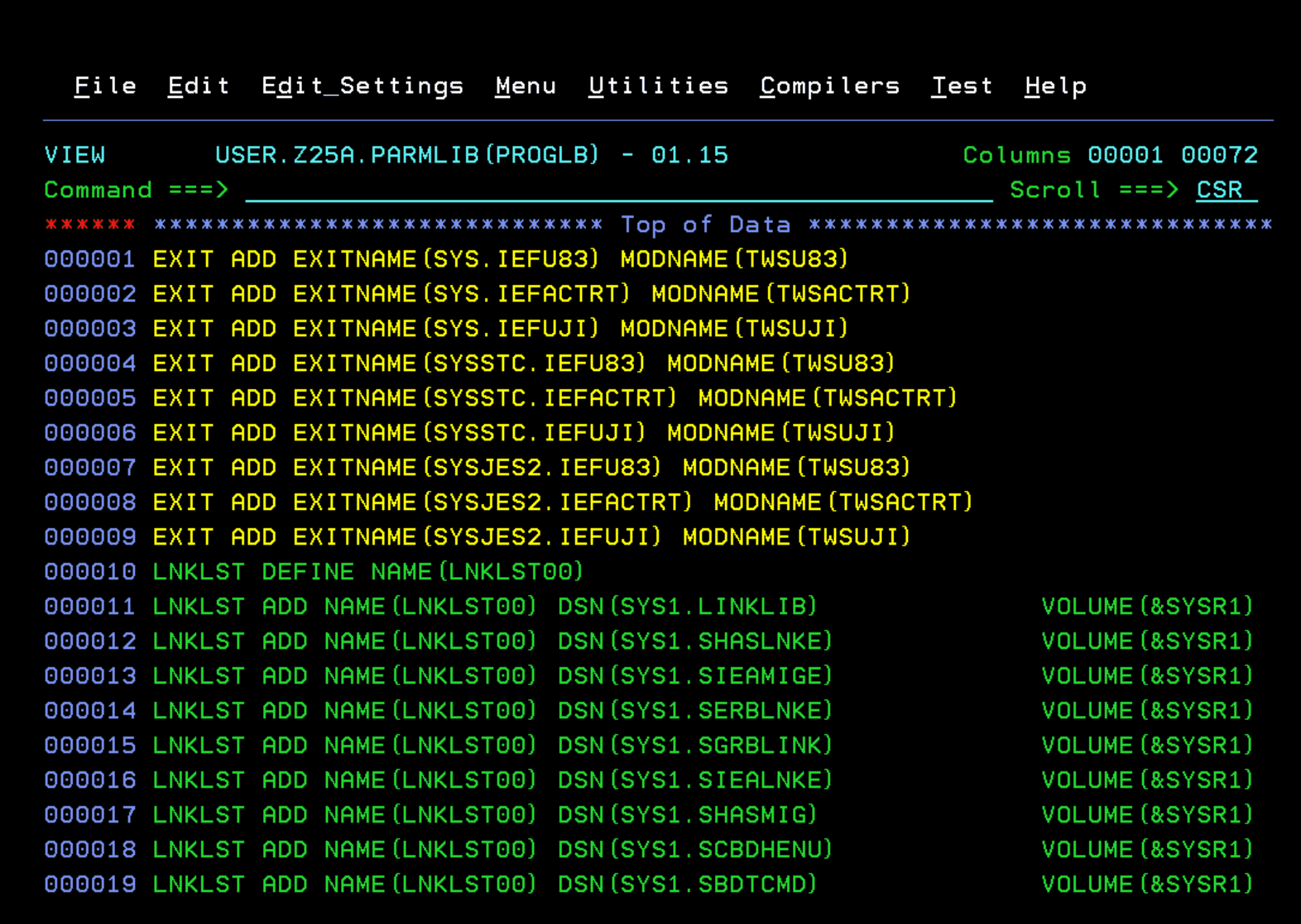This screenshot has width=1301, height=924.
Task: Click the Scroll field showing CSR
Action: tap(1225, 190)
